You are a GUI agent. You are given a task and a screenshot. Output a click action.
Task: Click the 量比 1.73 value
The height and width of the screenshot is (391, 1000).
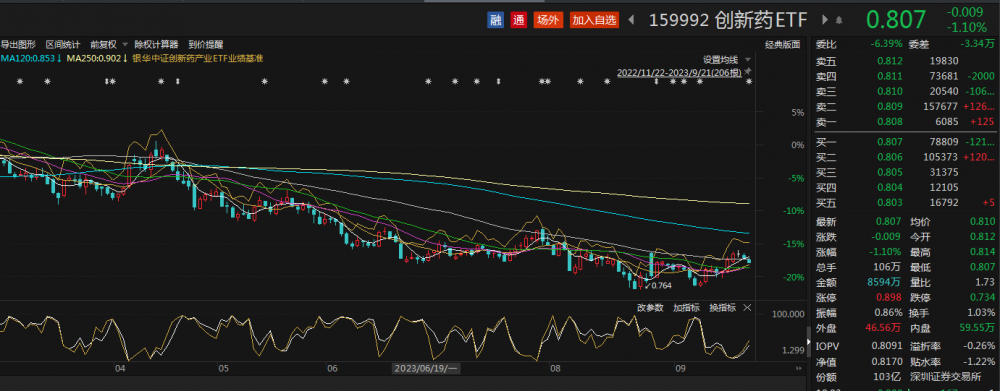(985, 283)
